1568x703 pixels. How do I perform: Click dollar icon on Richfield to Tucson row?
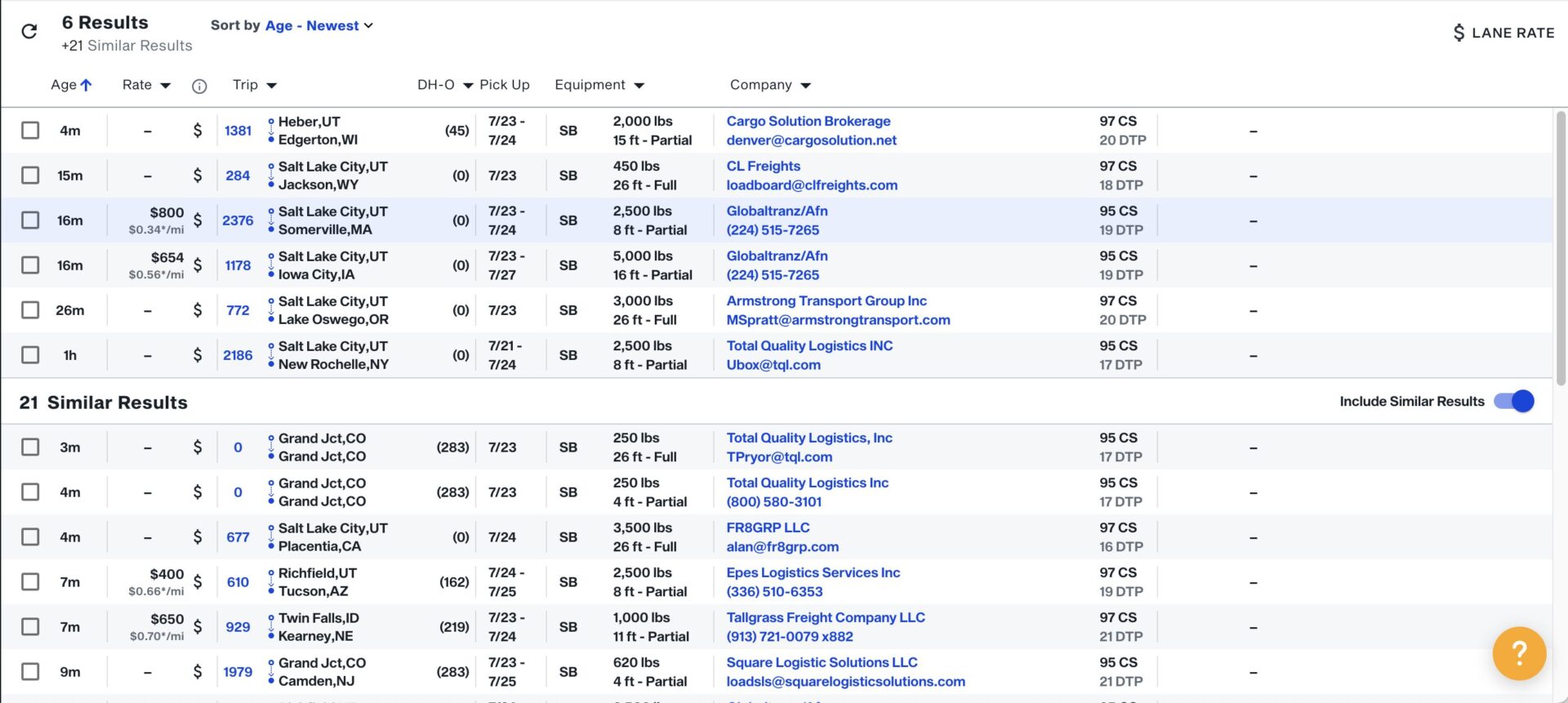pos(198,582)
